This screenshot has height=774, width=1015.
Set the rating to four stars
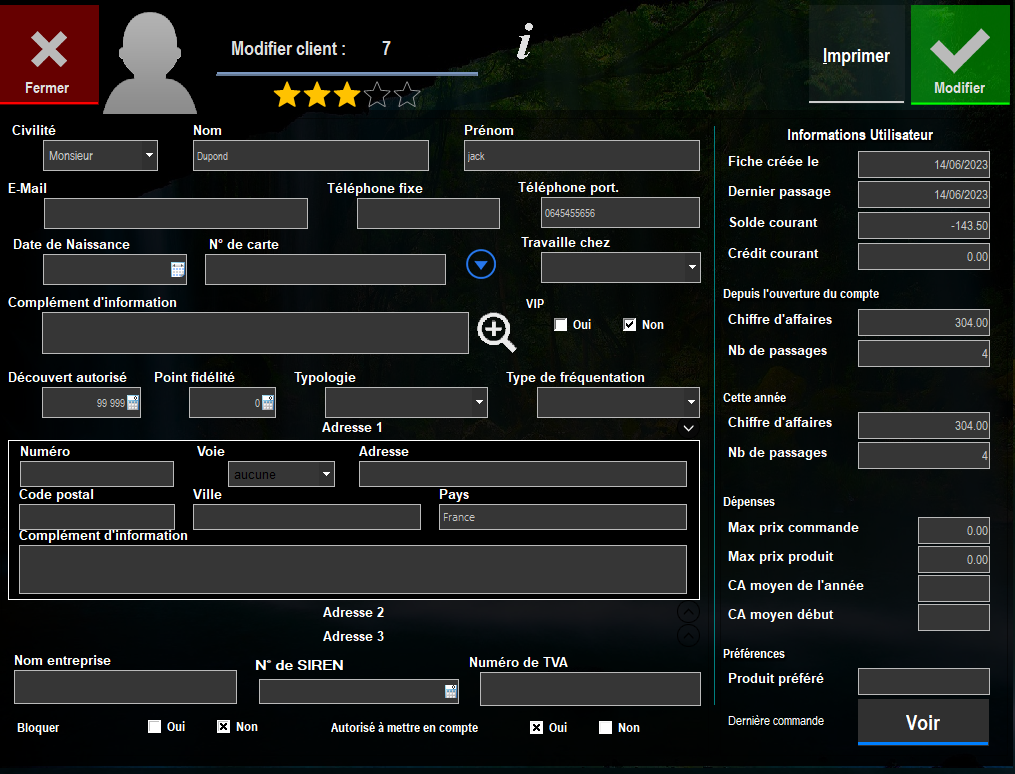pos(377,95)
